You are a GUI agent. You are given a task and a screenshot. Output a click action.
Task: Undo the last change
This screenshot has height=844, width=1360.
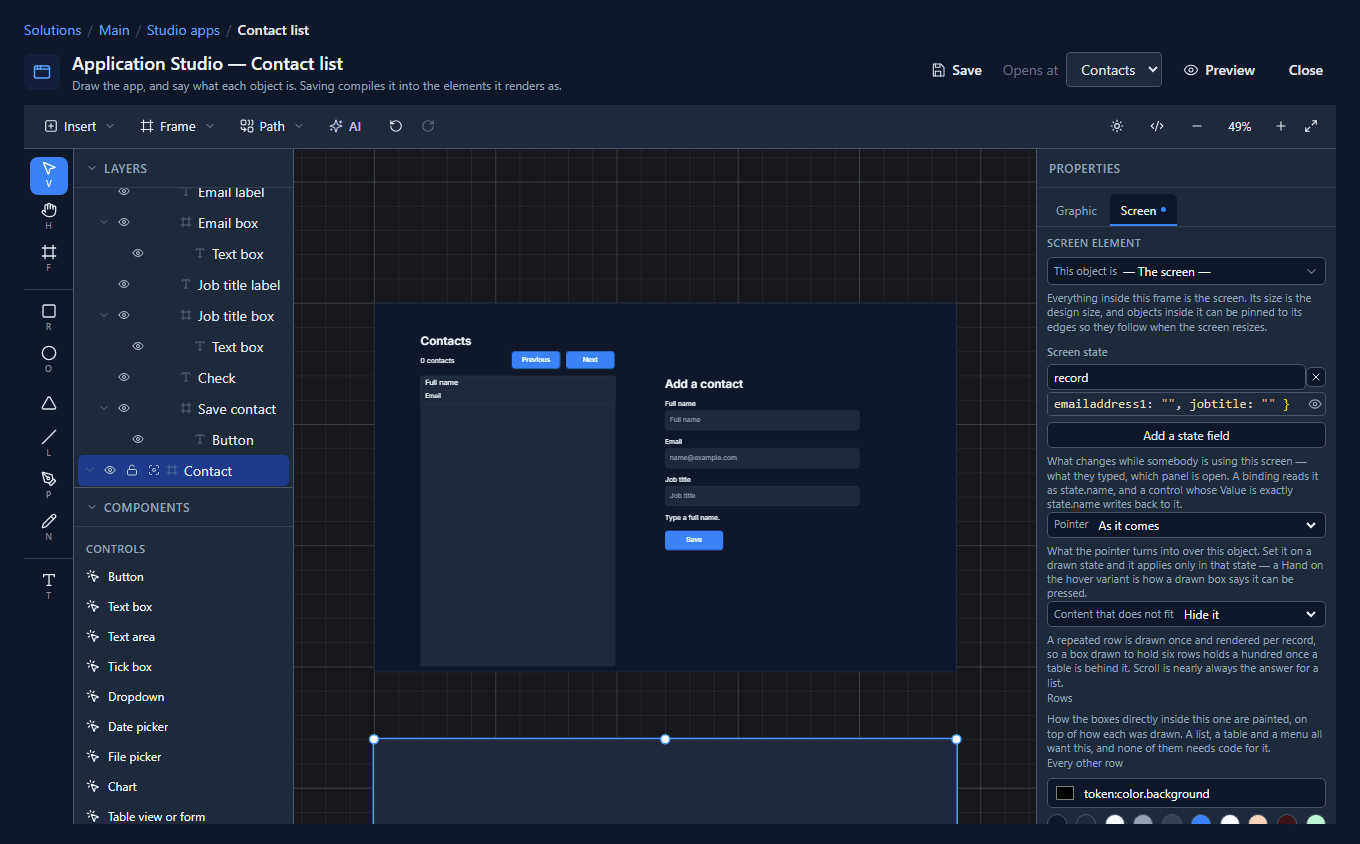(x=396, y=126)
